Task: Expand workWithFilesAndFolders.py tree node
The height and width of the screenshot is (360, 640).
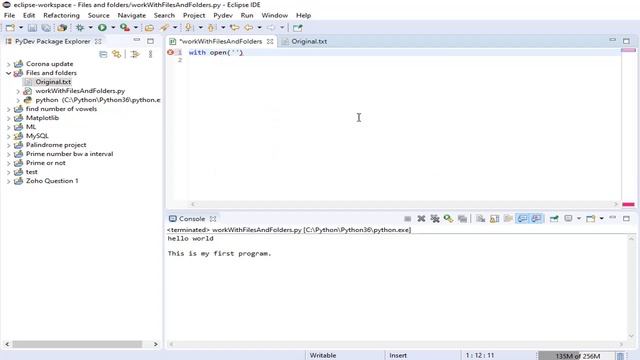Action: point(18,91)
